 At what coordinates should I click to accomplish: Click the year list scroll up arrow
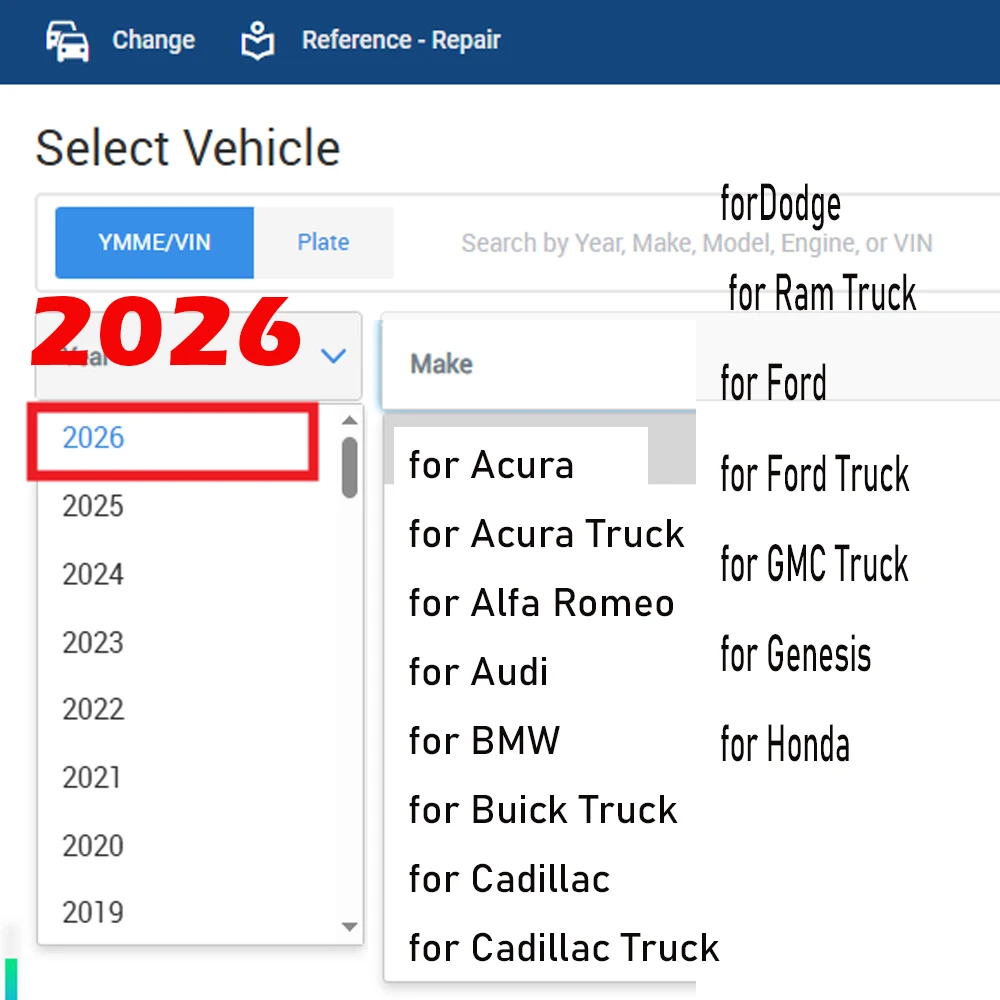pyautogui.click(x=349, y=420)
